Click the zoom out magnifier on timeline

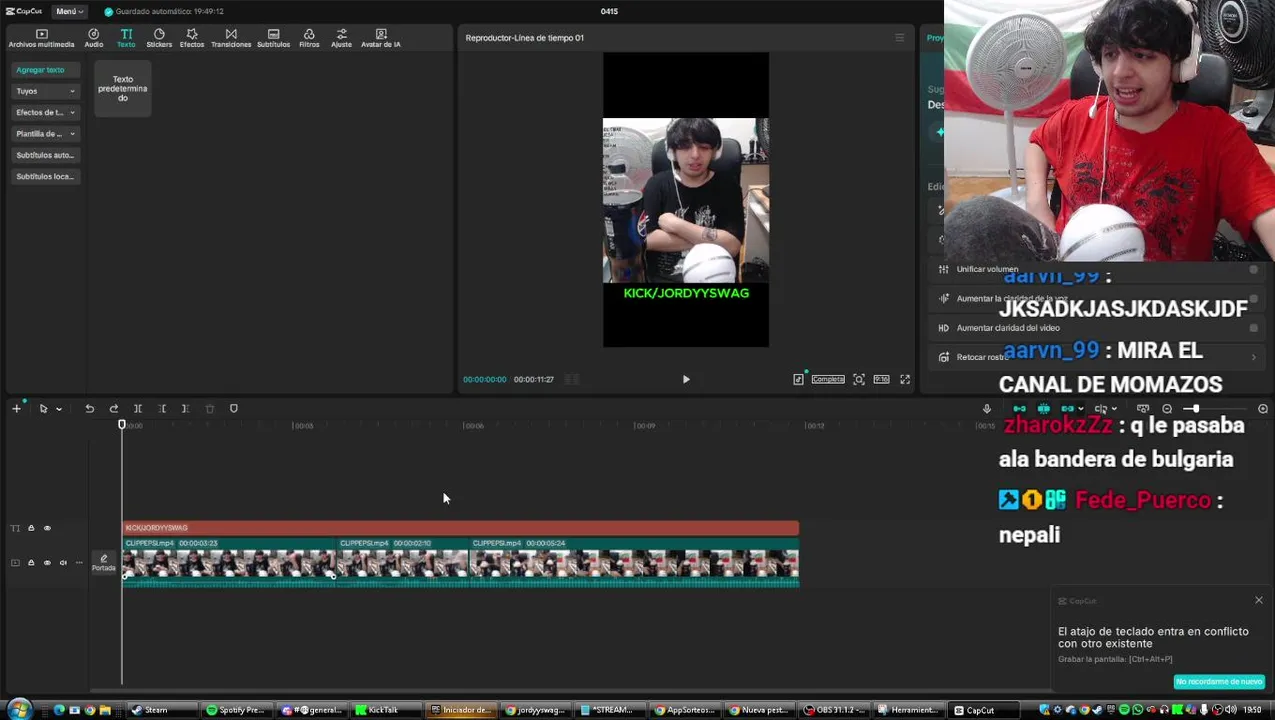[x=1167, y=409]
